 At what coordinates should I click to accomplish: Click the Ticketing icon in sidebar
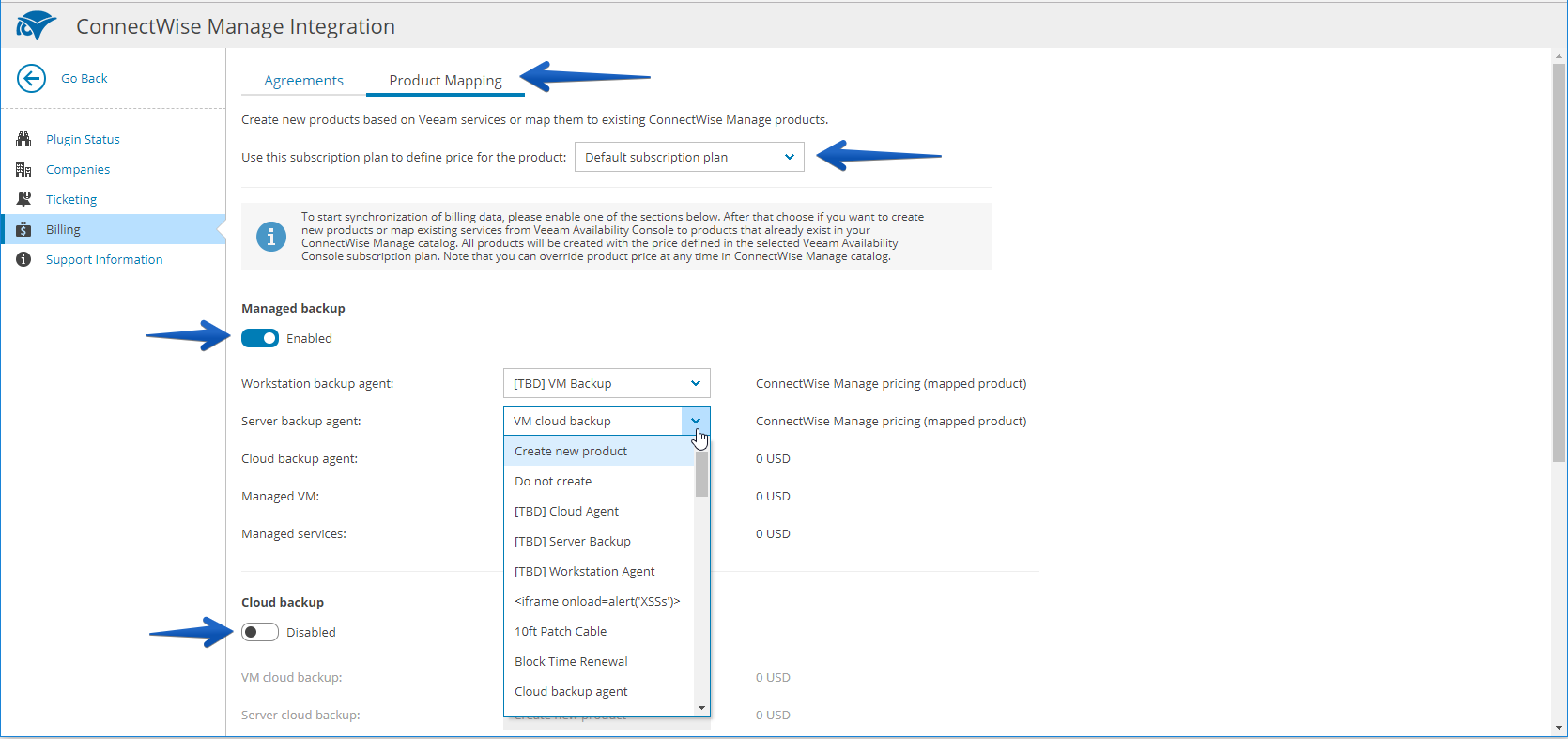coord(23,199)
